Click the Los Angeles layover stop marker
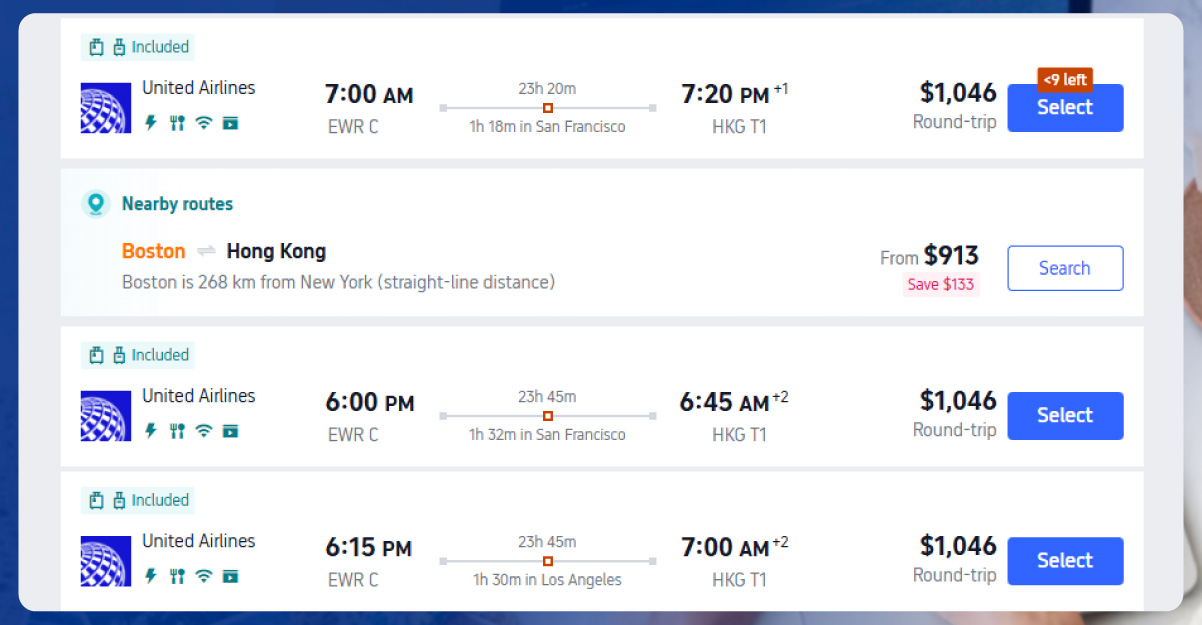 point(548,561)
